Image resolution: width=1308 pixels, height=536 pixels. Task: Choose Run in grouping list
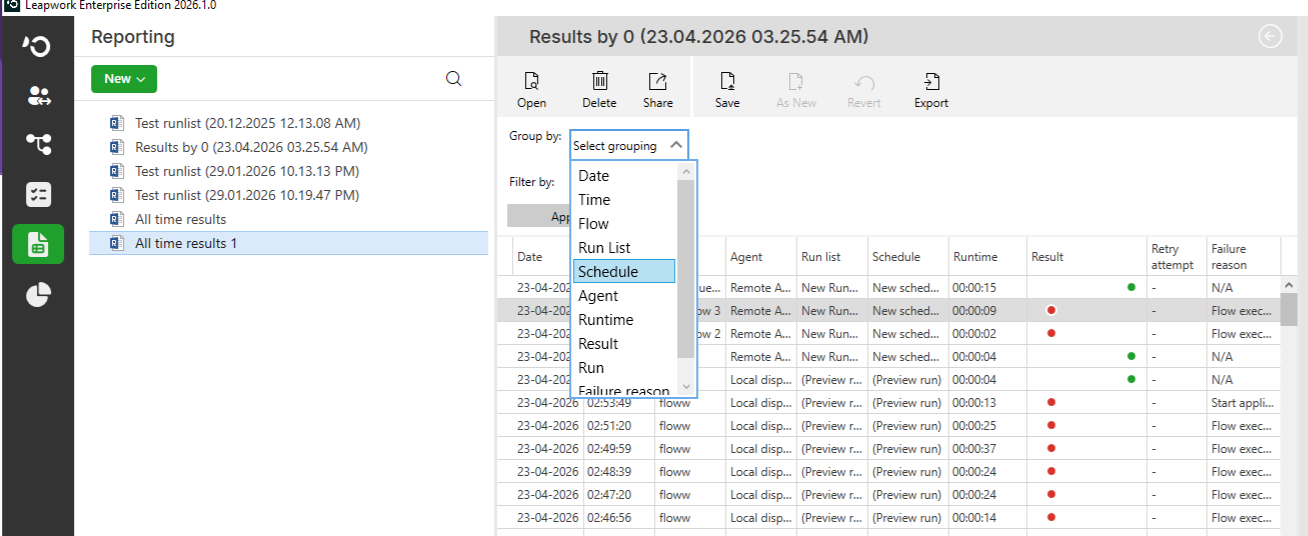(x=624, y=367)
